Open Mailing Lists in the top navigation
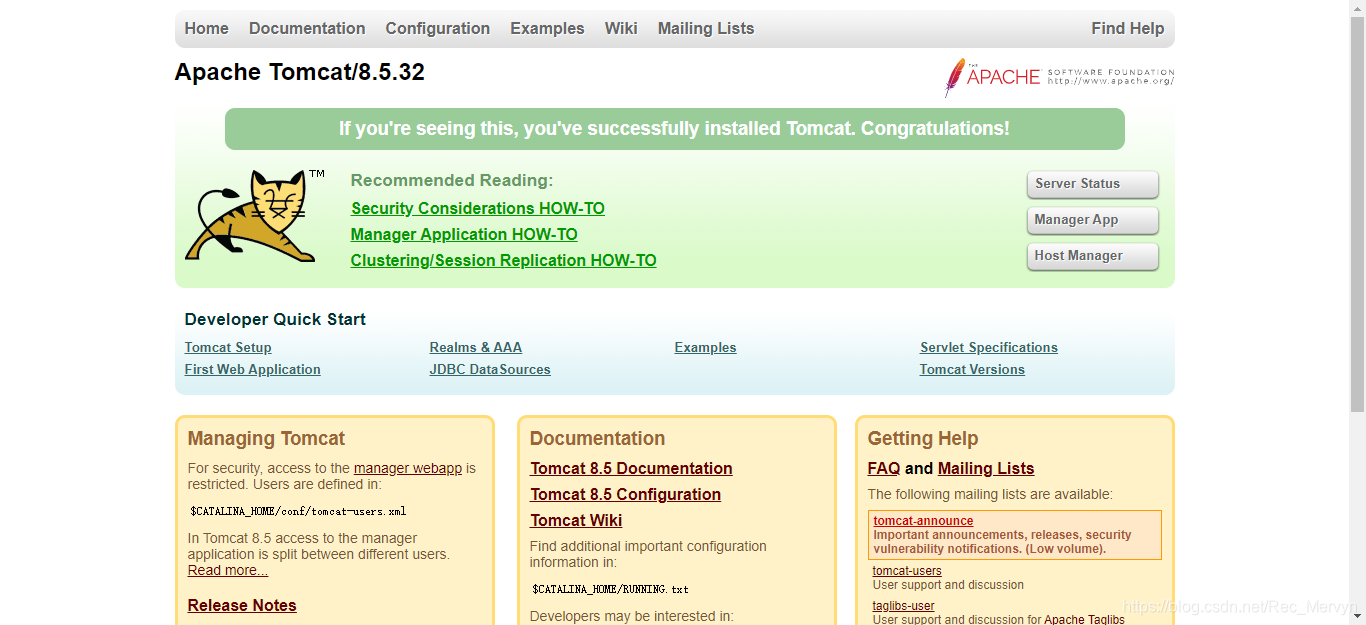The width and height of the screenshot is (1366, 625). (706, 28)
